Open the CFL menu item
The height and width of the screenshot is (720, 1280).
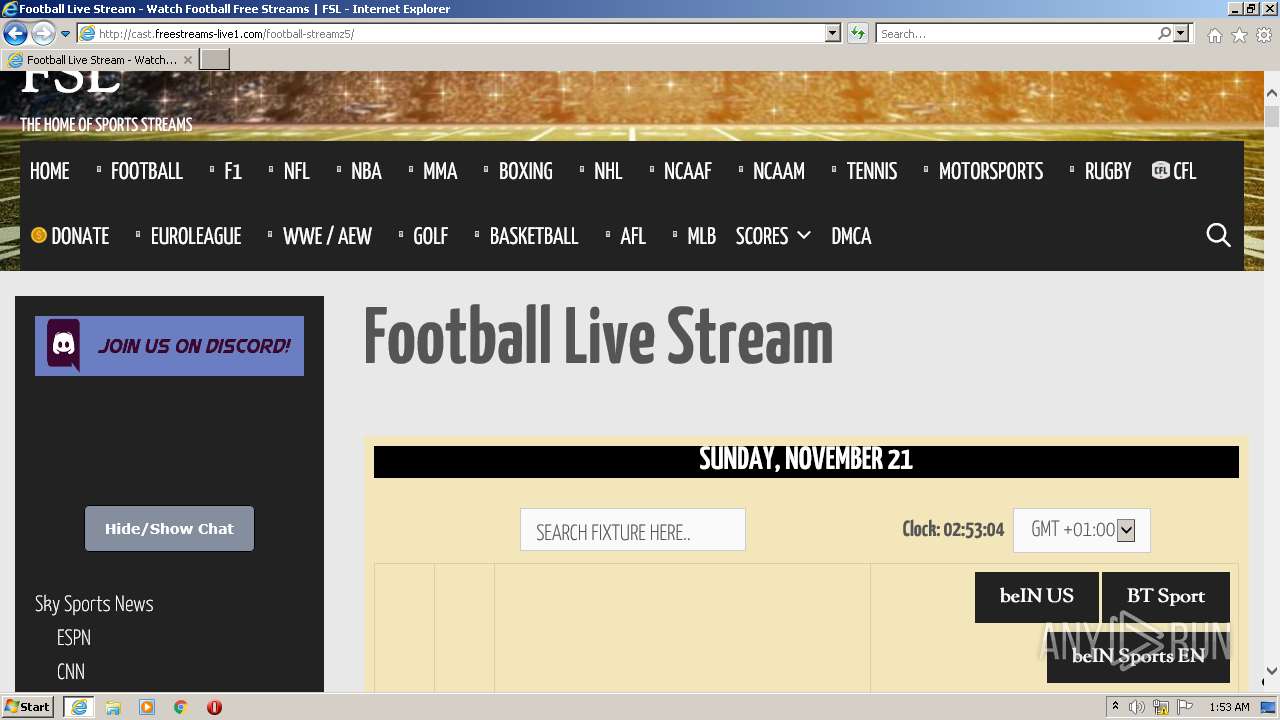pyautogui.click(x=1175, y=171)
